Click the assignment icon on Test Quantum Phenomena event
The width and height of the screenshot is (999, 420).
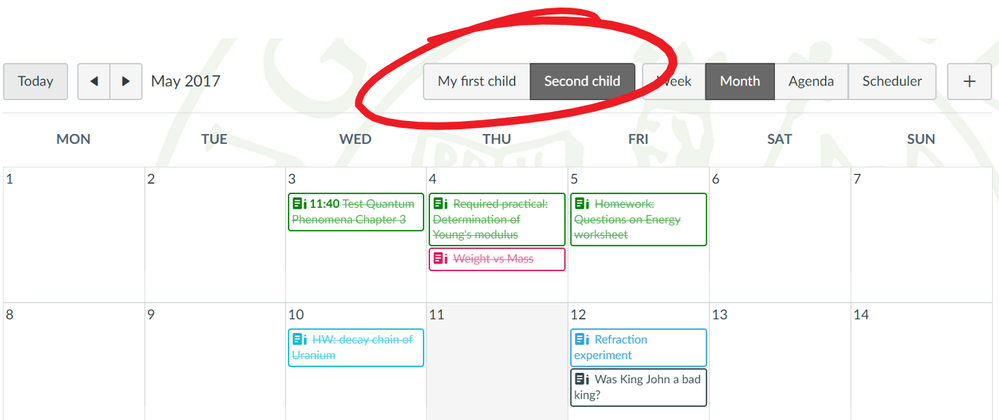(x=299, y=204)
